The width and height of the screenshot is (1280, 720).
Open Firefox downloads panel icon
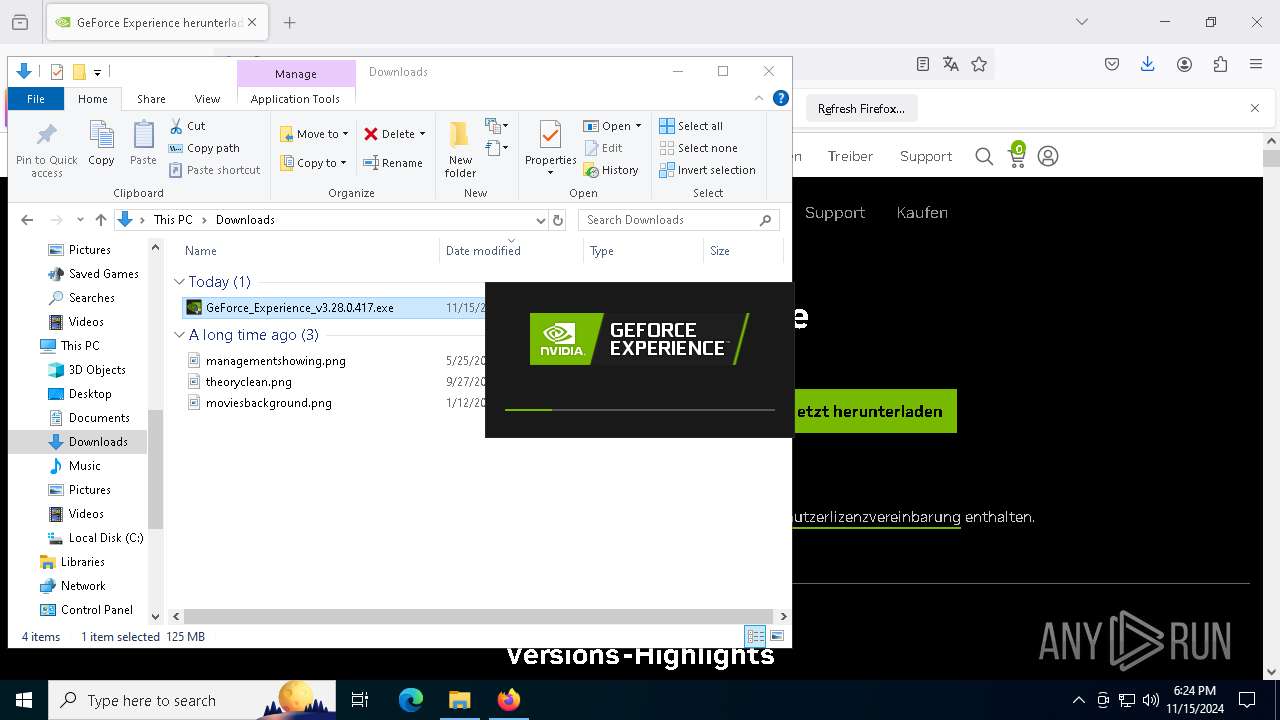pos(1148,64)
